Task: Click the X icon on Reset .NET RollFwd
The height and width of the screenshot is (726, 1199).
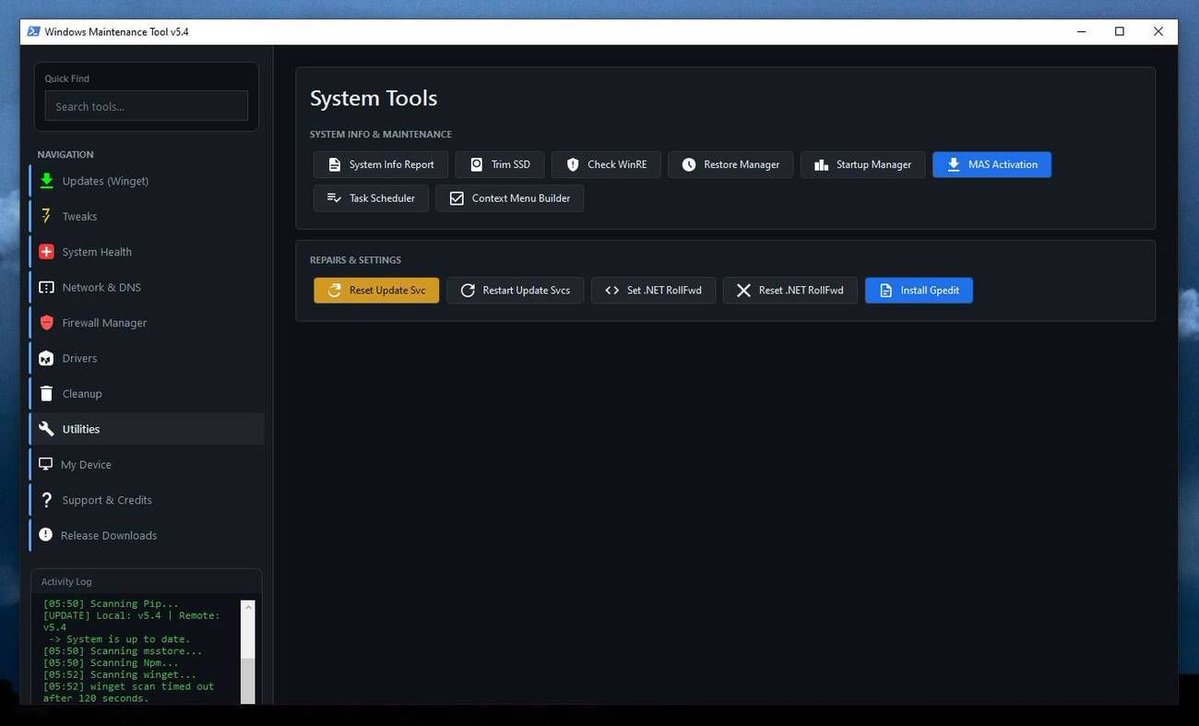Action: 743,290
